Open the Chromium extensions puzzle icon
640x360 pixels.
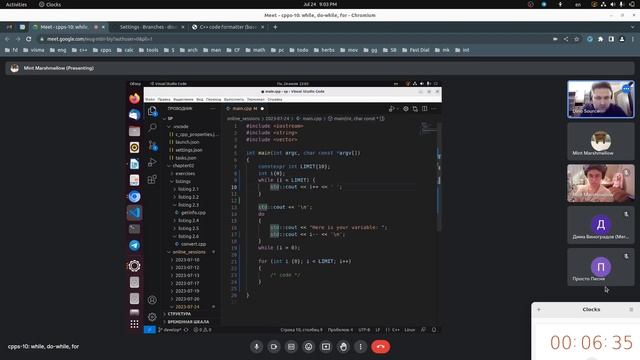pos(600,39)
